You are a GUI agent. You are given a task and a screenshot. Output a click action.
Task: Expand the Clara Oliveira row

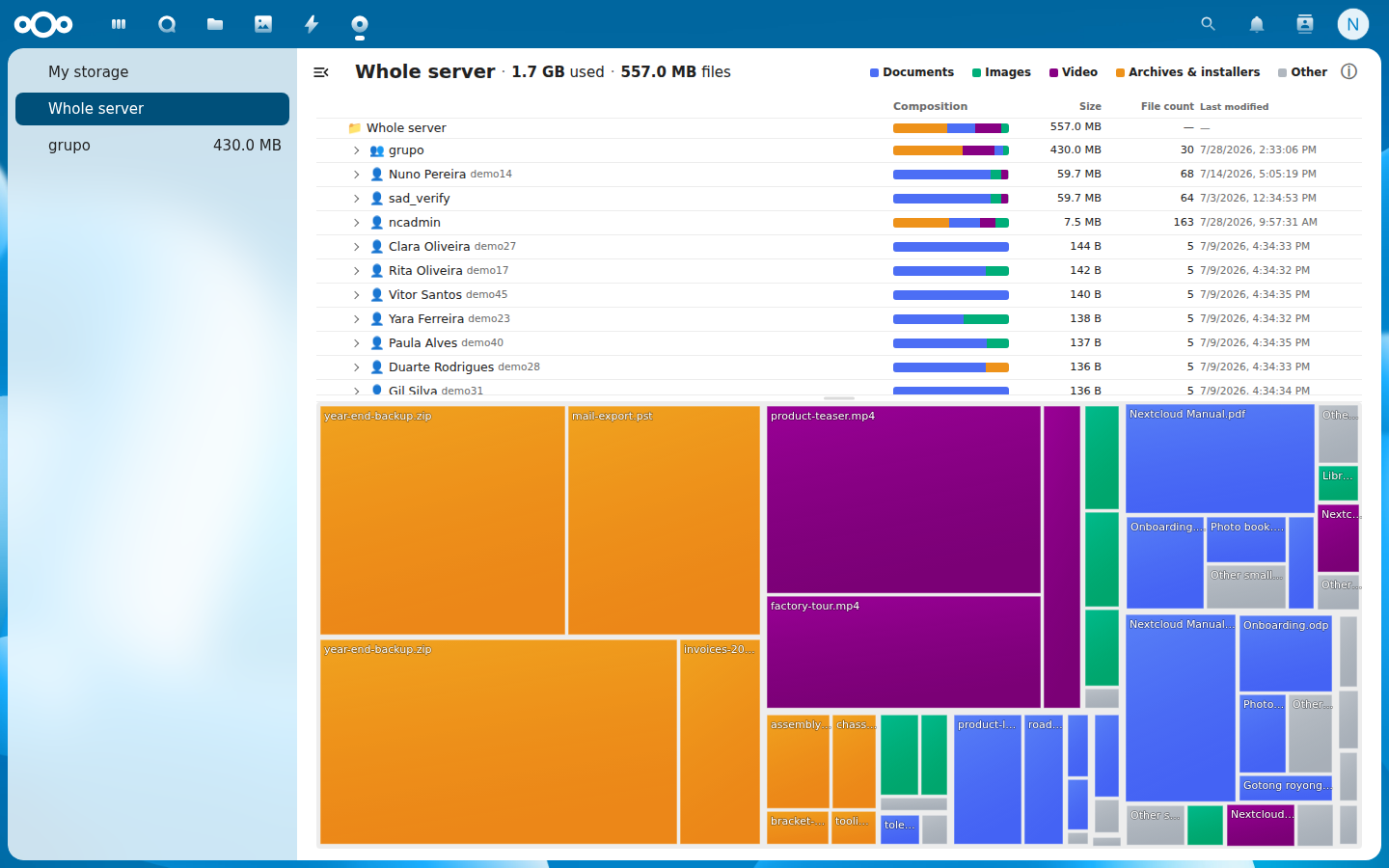pos(356,247)
